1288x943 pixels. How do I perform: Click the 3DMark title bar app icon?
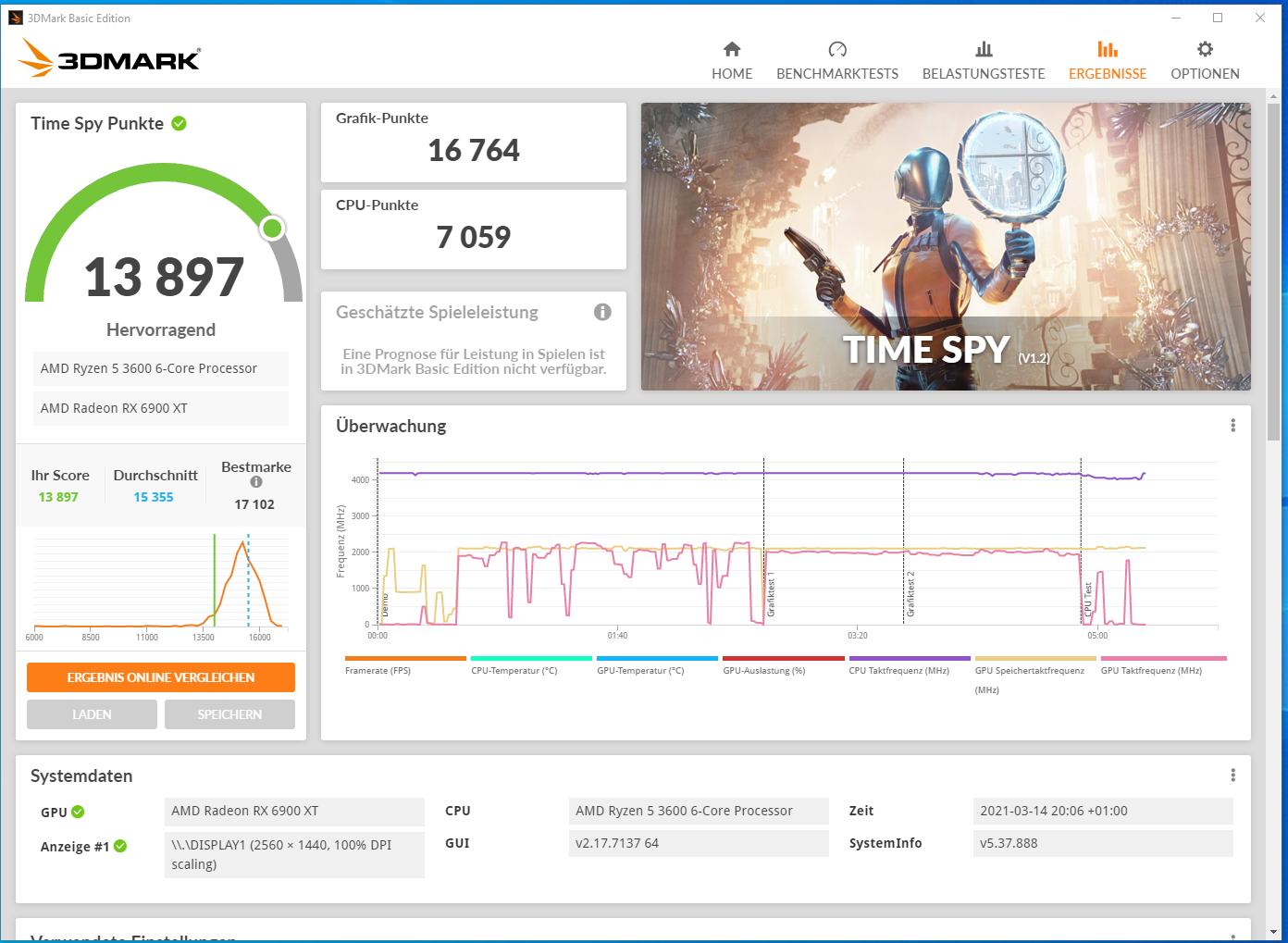(15, 18)
